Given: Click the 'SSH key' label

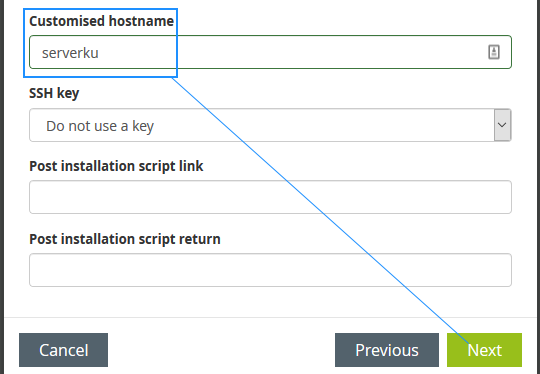Looking at the screenshot, I should [54, 93].
